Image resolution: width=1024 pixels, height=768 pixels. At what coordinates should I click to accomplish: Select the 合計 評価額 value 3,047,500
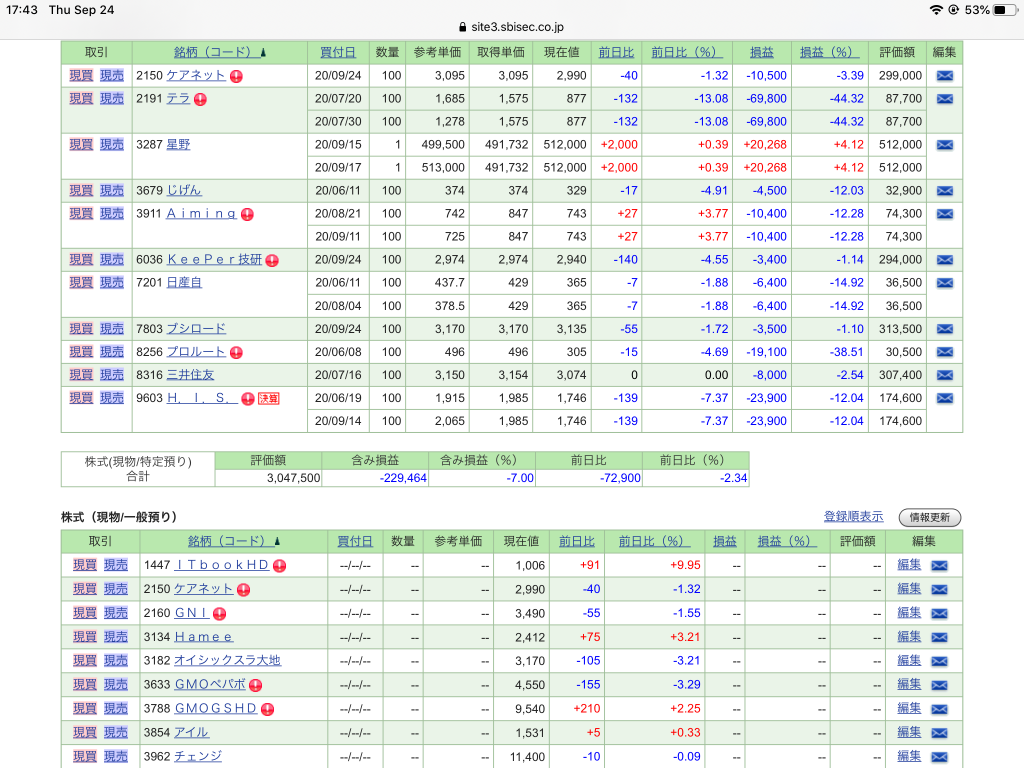[293, 478]
